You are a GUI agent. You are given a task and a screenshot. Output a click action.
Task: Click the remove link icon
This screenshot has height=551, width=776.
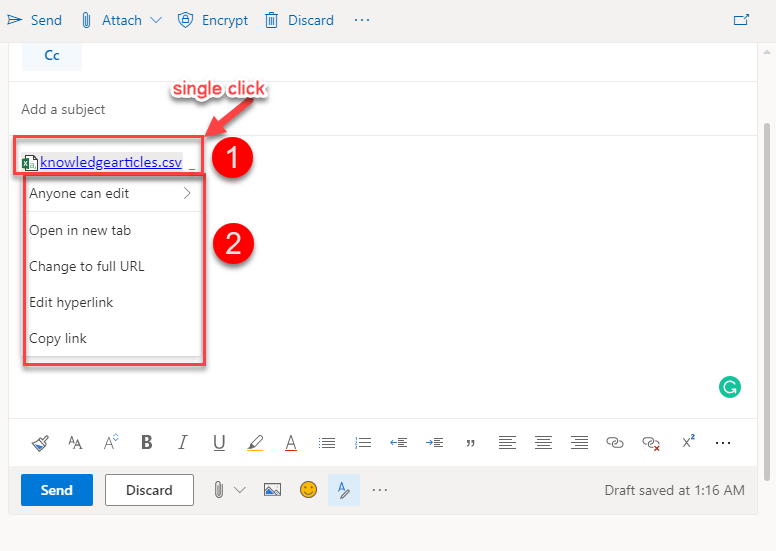[x=651, y=442]
